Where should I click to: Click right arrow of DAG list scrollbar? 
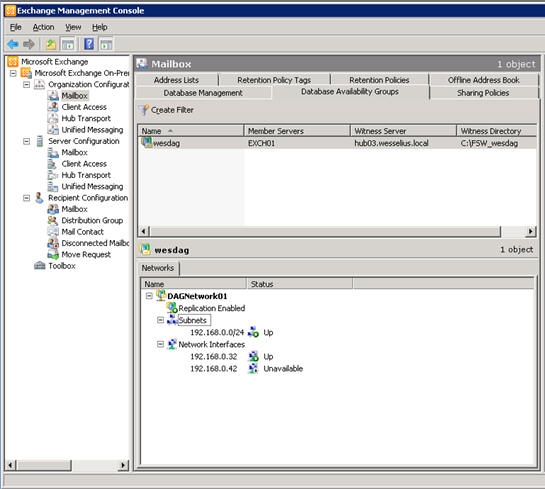(x=530, y=231)
